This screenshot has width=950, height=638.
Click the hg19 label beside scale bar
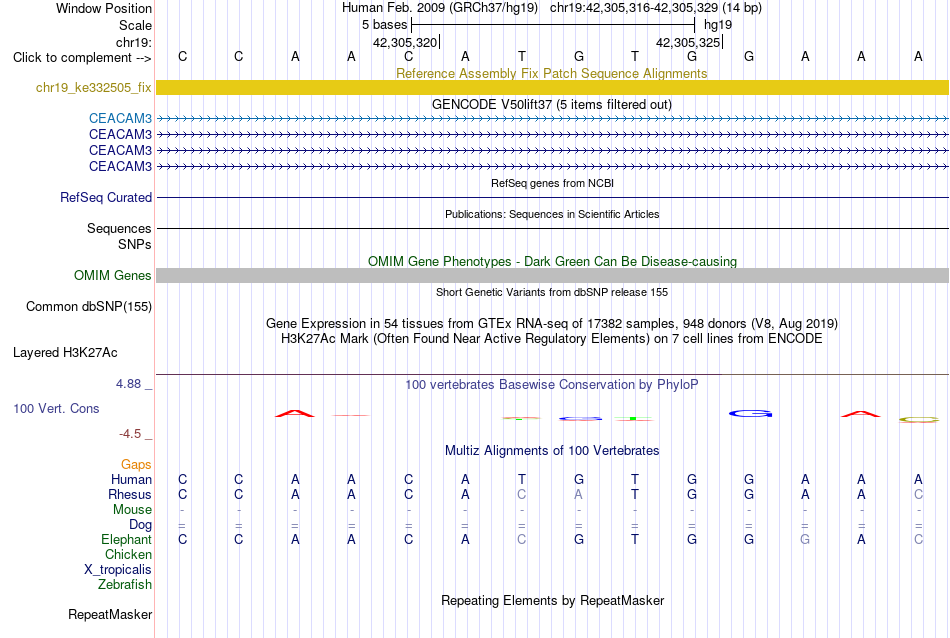coord(718,25)
